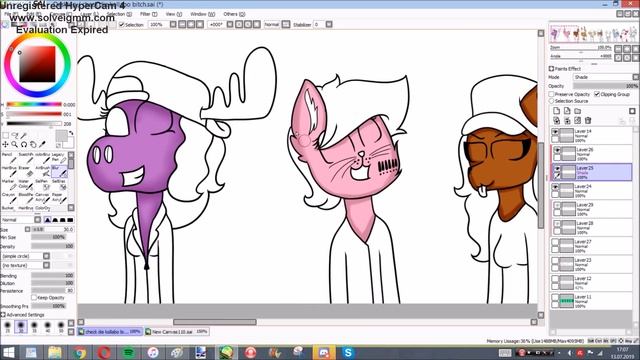Image resolution: width=640 pixels, height=360 pixels.
Task: Select the Rotate view tool
Action: click(24, 144)
